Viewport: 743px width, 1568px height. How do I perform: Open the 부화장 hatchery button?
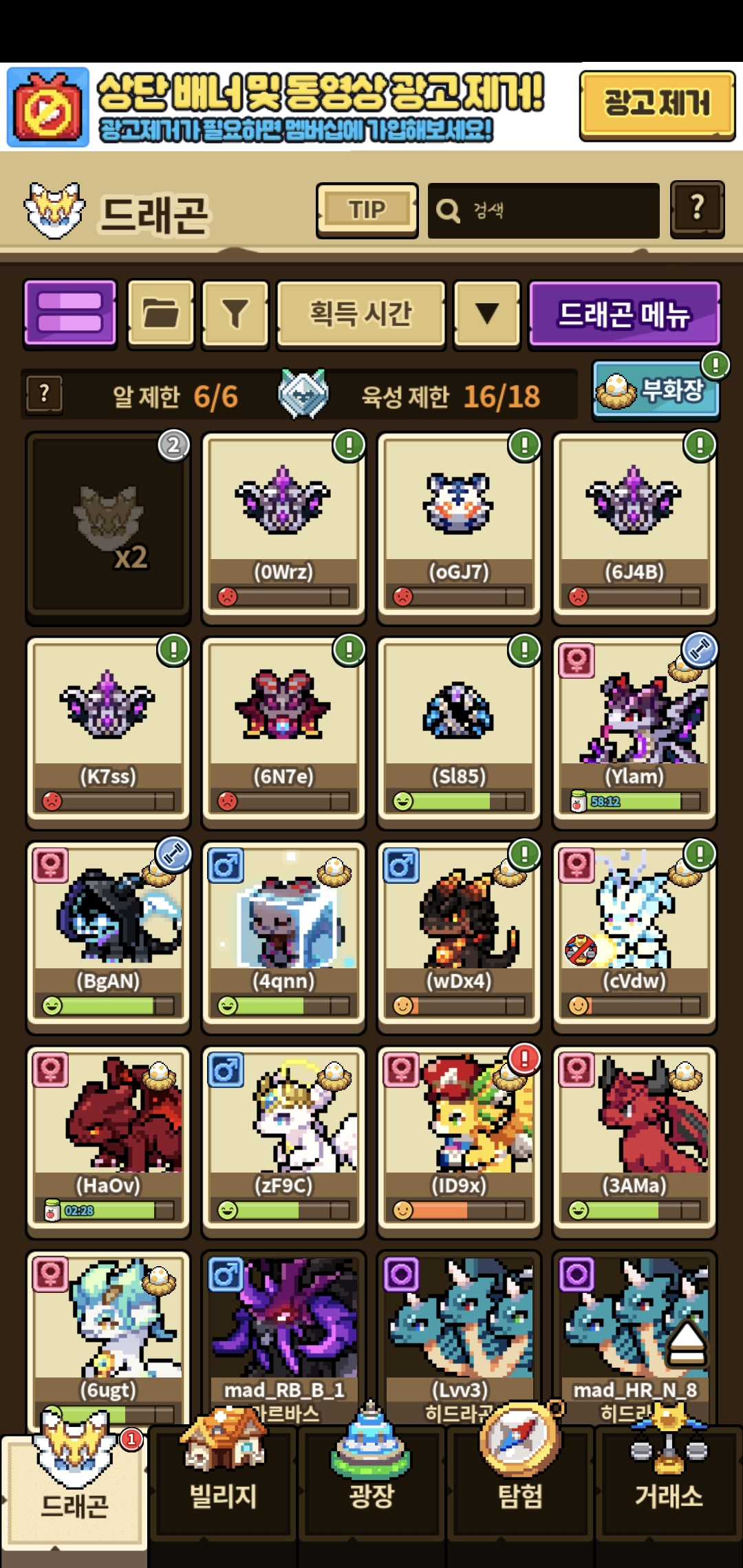(656, 390)
